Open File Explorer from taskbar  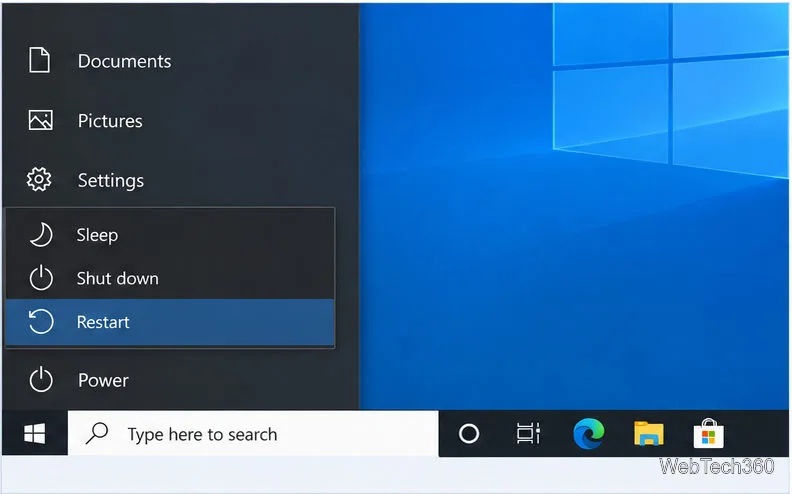[x=649, y=433]
